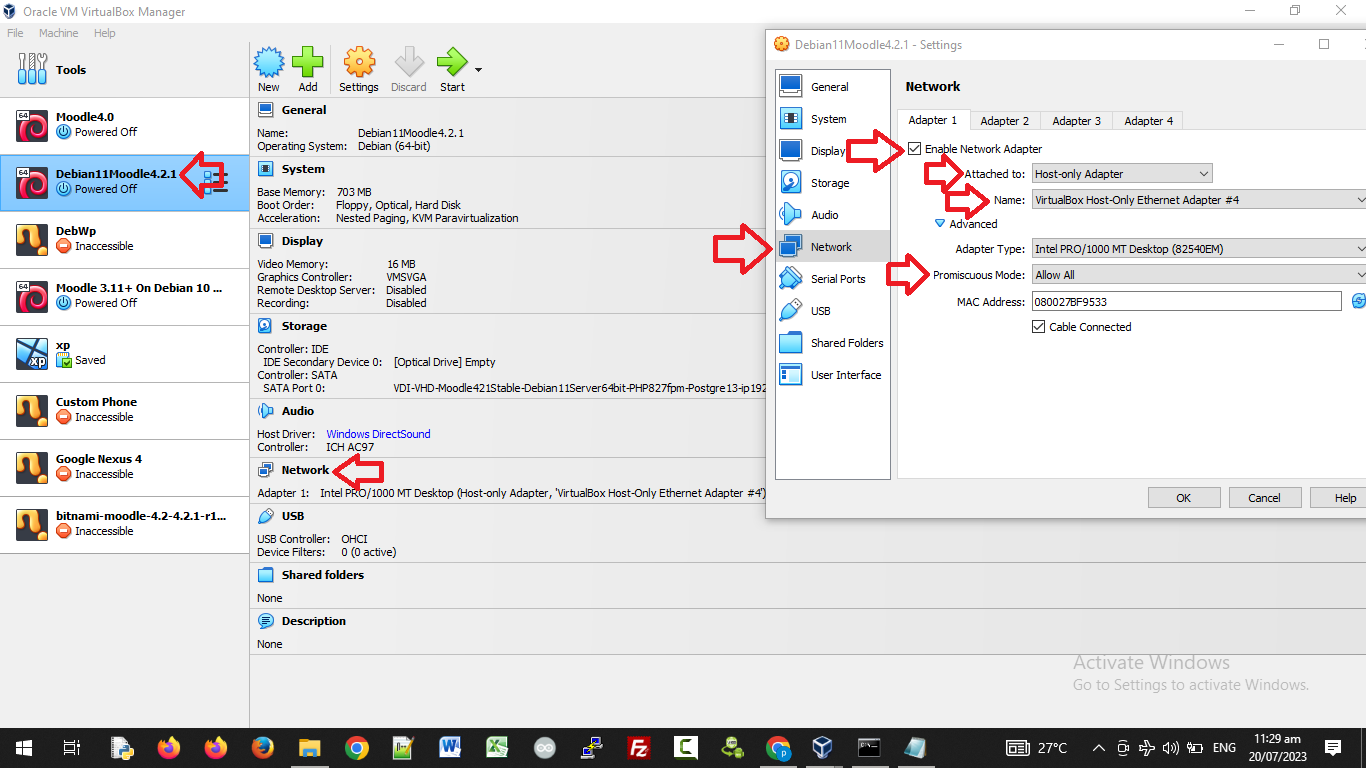Generate a new MAC address with refresh icon
Viewport: 1366px width, 768px height.
coord(1359,301)
